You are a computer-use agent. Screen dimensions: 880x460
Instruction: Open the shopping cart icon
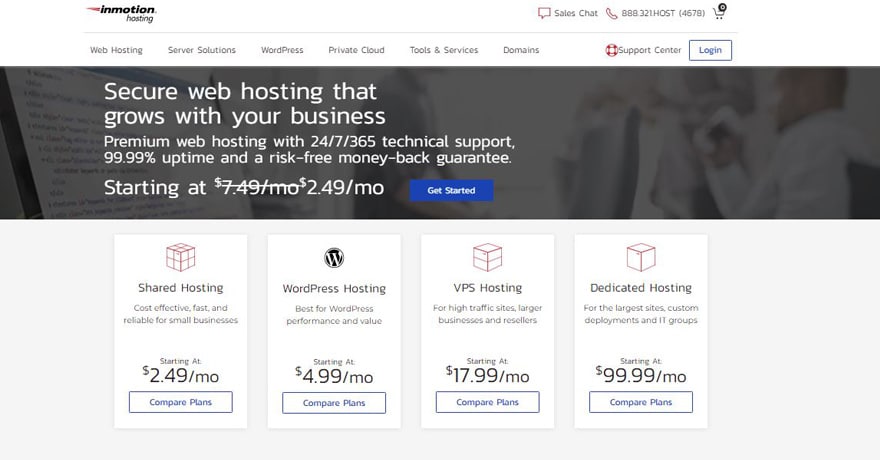[719, 12]
